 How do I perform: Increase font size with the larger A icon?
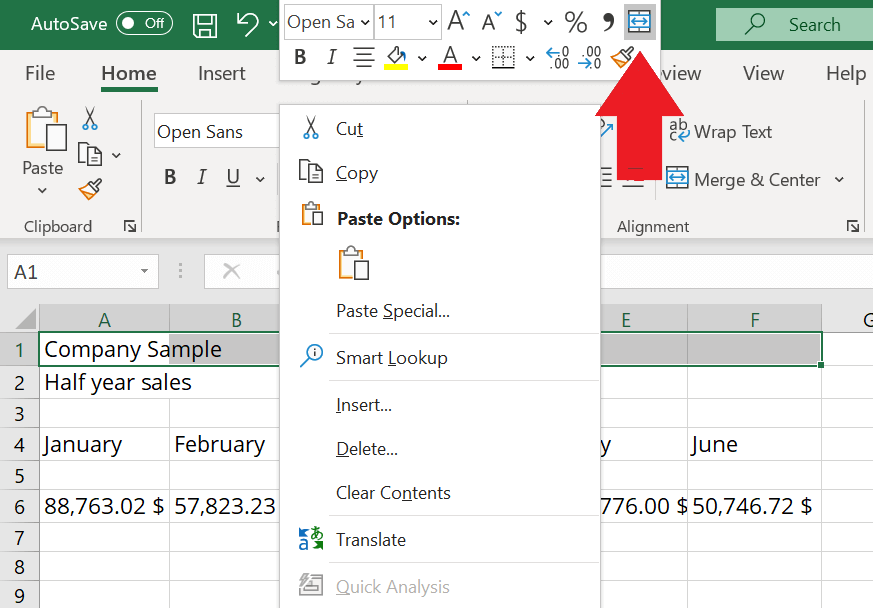click(457, 18)
